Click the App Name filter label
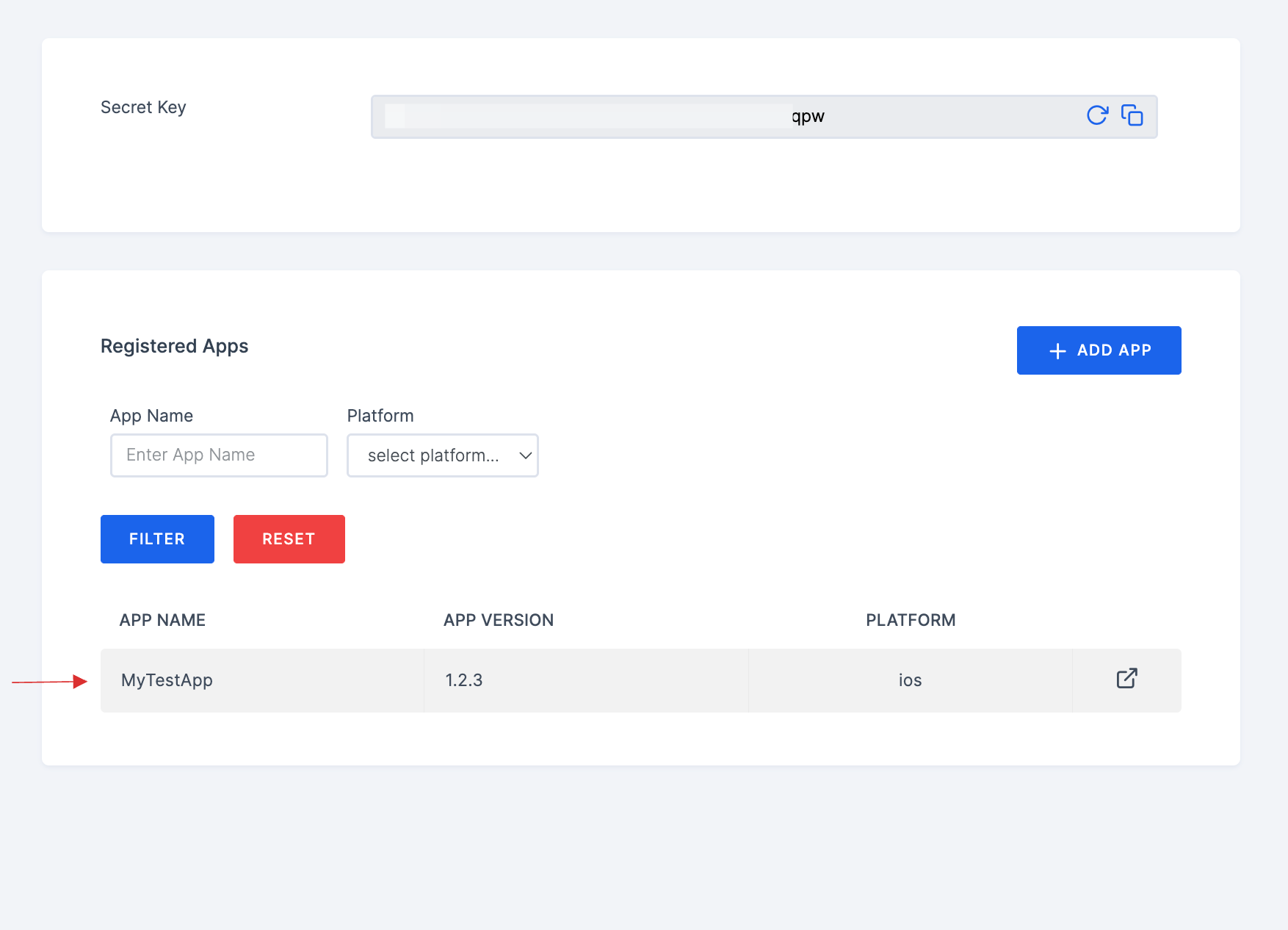Viewport: 1288px width, 930px height. [x=151, y=416]
